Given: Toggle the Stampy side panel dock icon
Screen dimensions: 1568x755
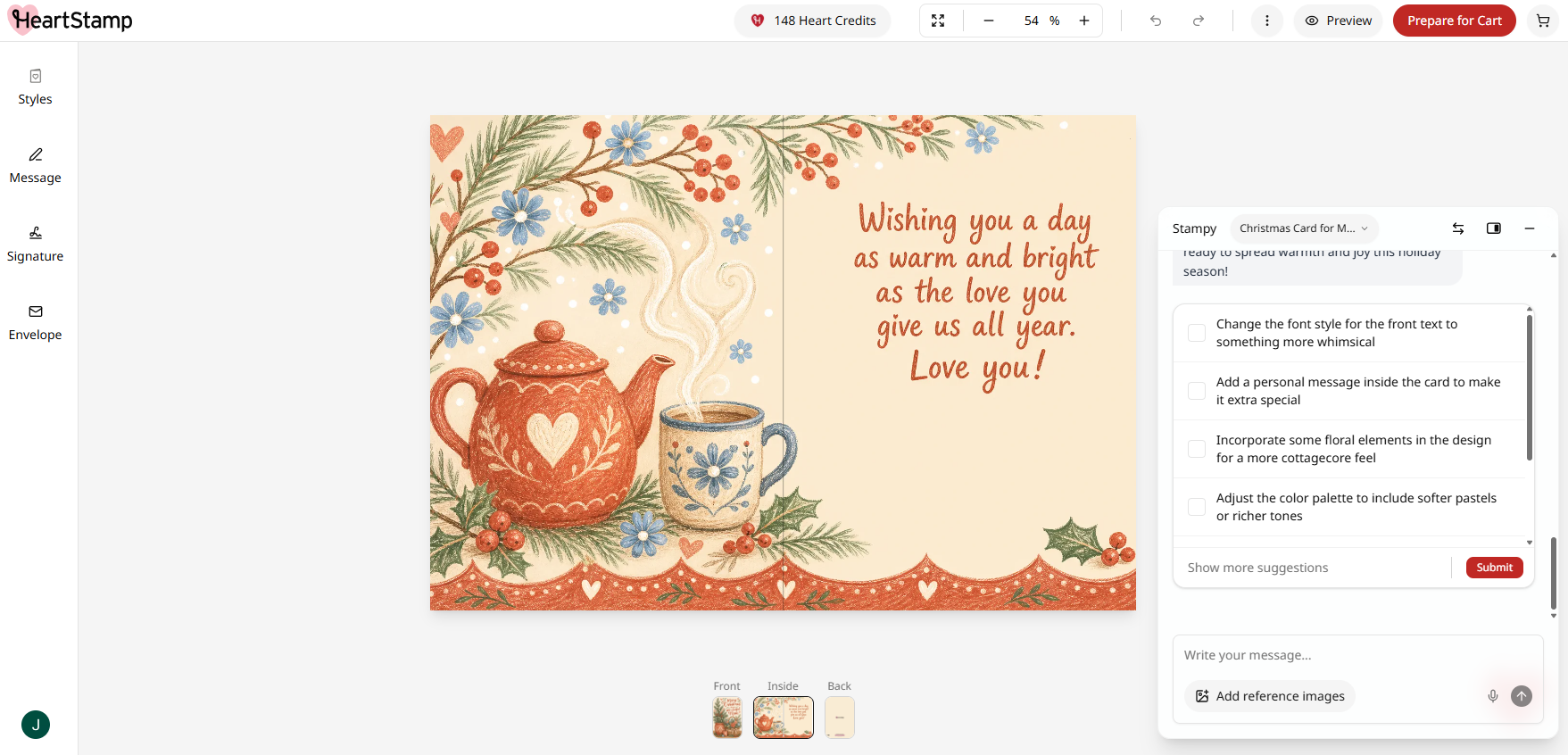Looking at the screenshot, I should click(1494, 228).
